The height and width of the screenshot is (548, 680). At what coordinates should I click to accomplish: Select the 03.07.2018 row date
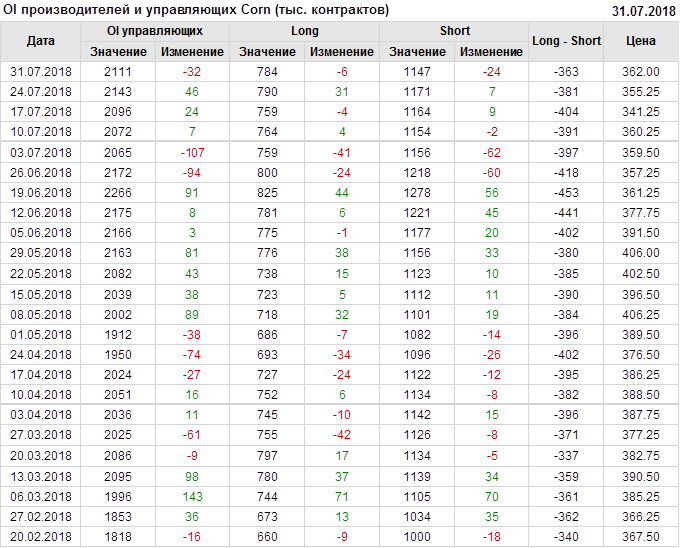pyautogui.click(x=41, y=152)
